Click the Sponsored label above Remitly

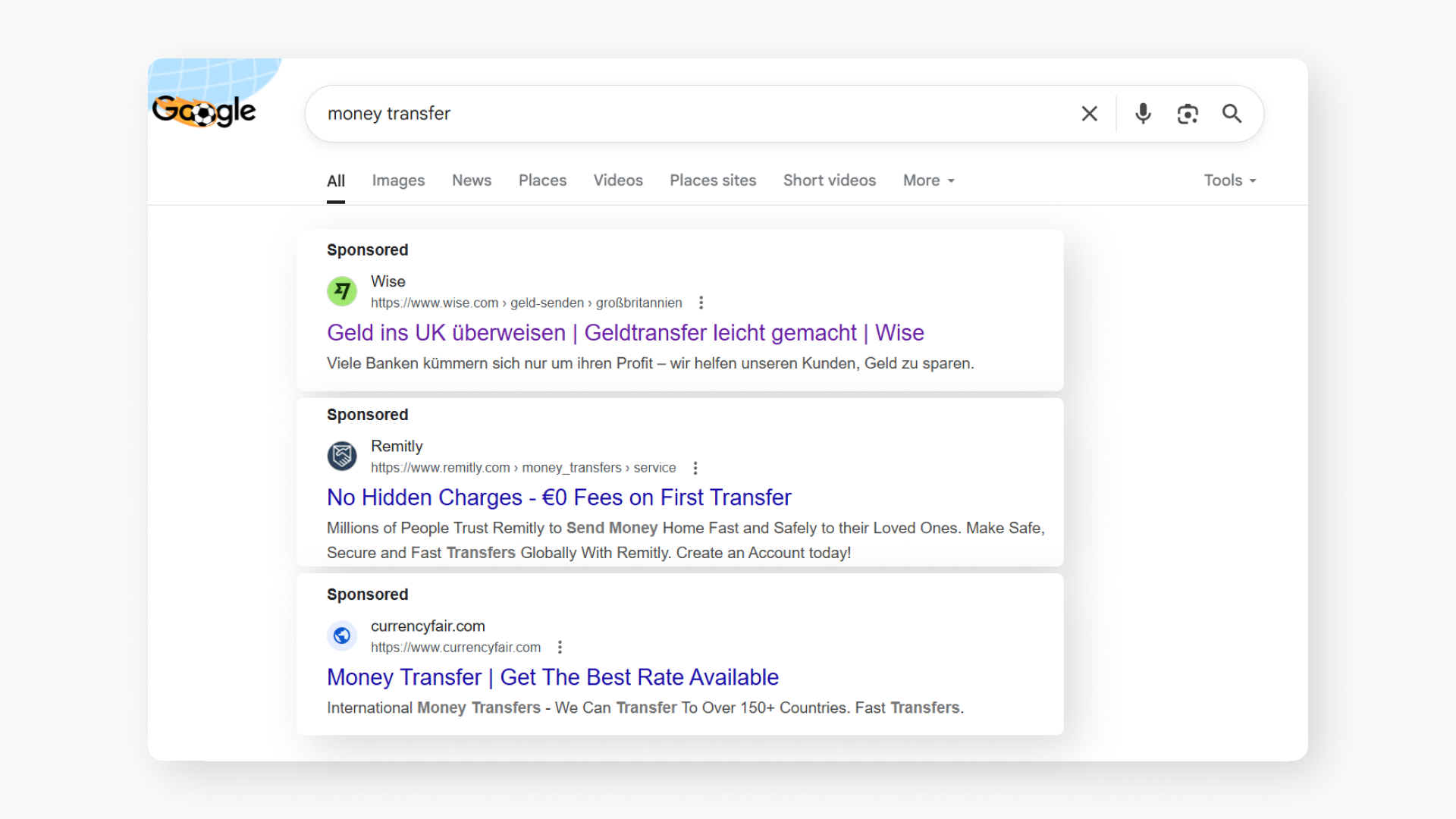367,414
